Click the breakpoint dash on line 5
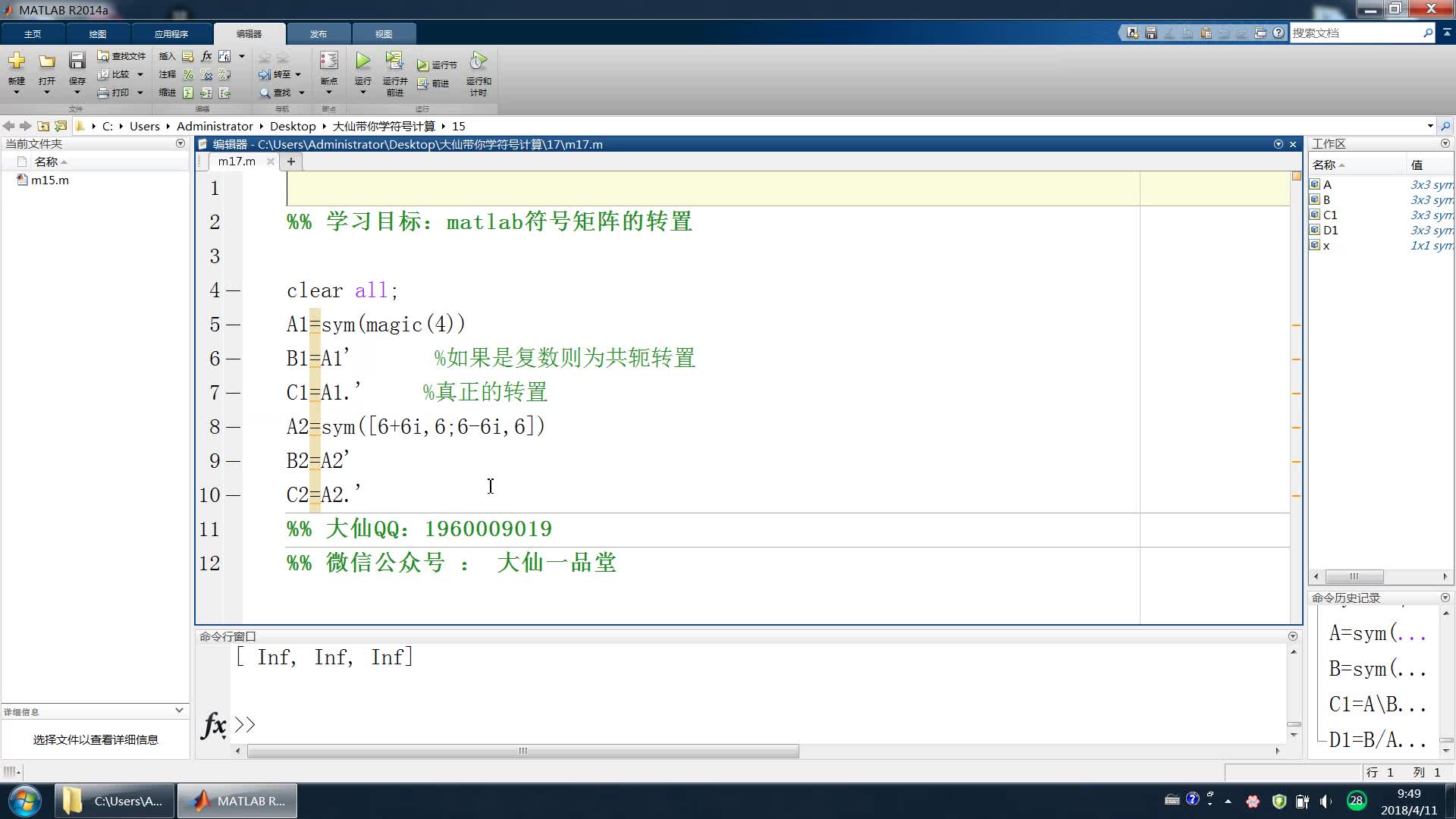 pos(233,325)
